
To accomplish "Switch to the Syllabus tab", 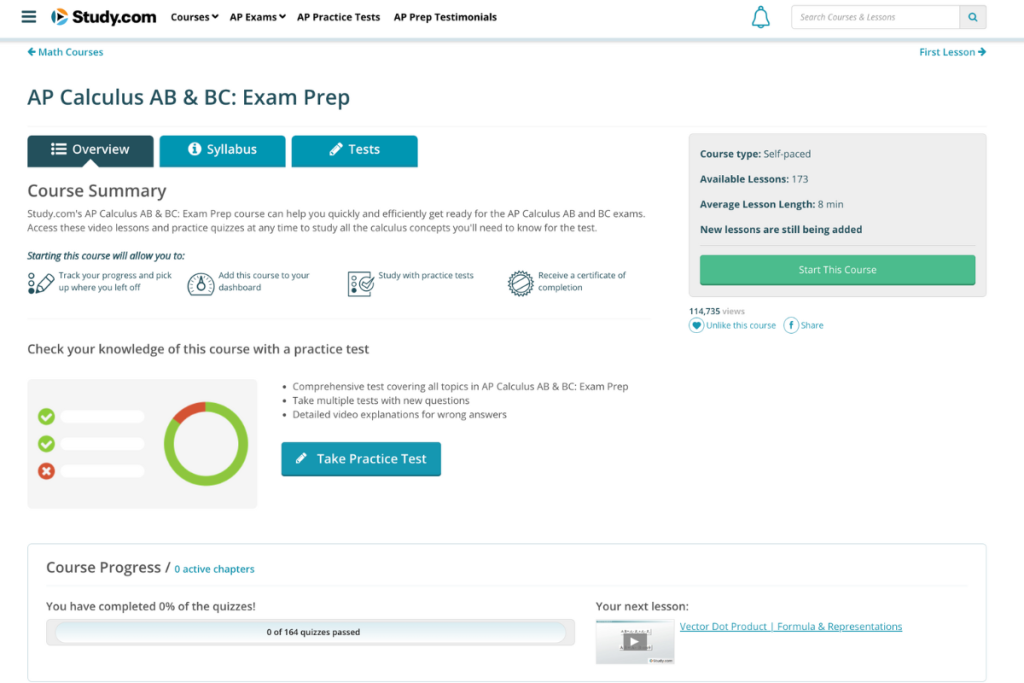I will pos(222,150).
